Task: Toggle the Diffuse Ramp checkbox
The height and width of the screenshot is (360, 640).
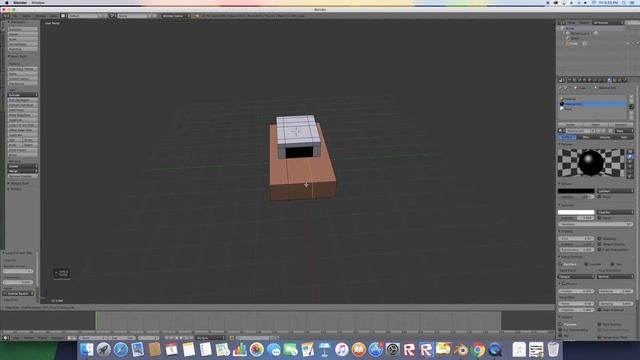Action: click(x=600, y=197)
